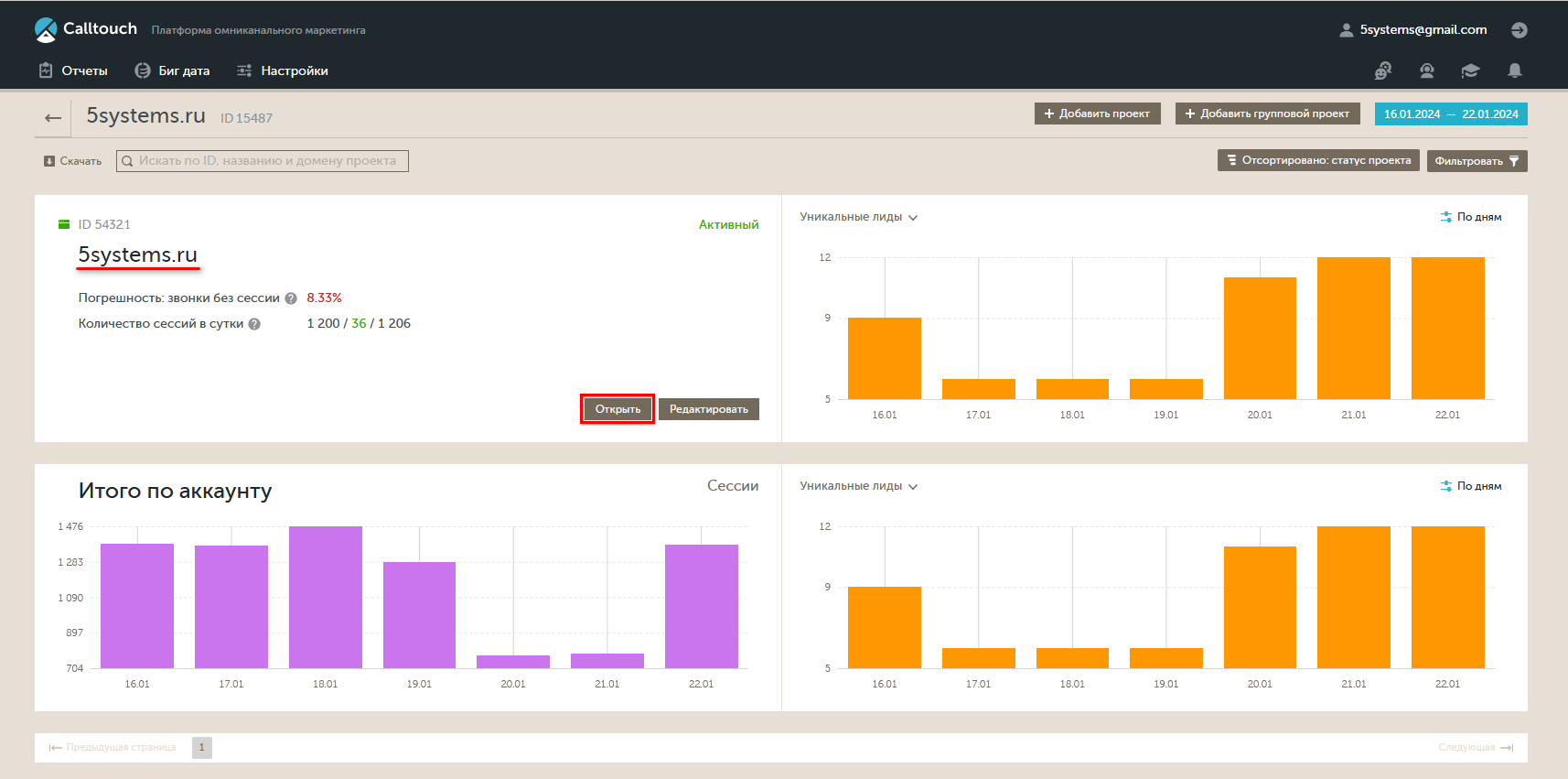Image resolution: width=1568 pixels, height=779 pixels.
Task: Click the Открыть button
Action: click(618, 409)
